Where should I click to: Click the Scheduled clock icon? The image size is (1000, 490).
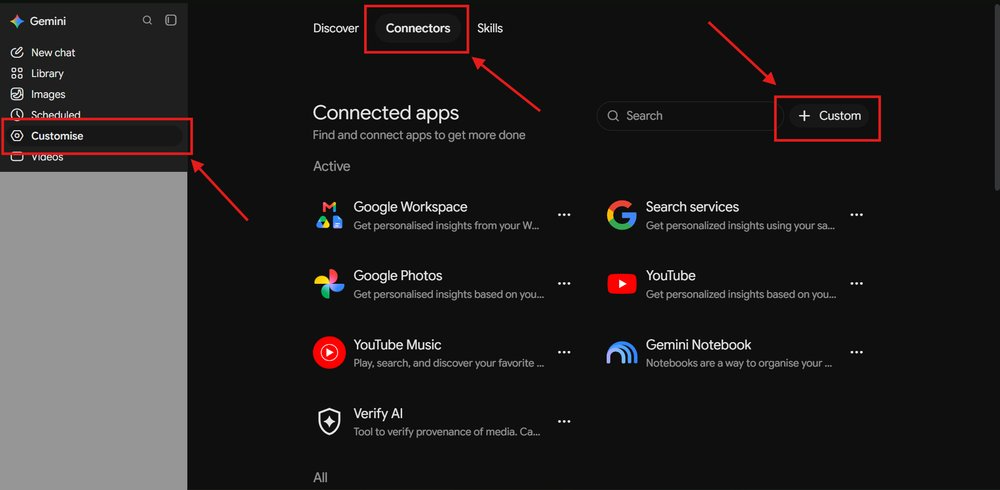tap(17, 115)
